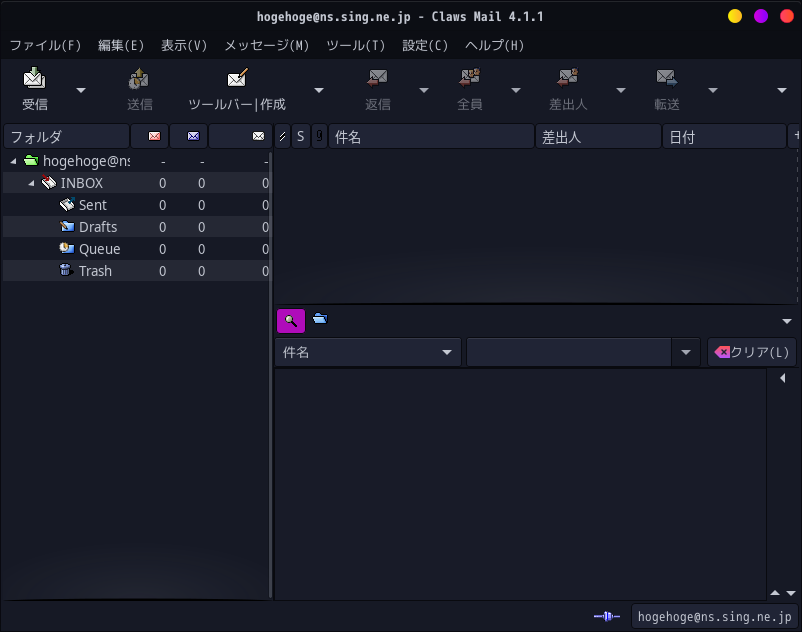The image size is (802, 632).
Task: Open the ファイル(F) menu
Action: 46,46
